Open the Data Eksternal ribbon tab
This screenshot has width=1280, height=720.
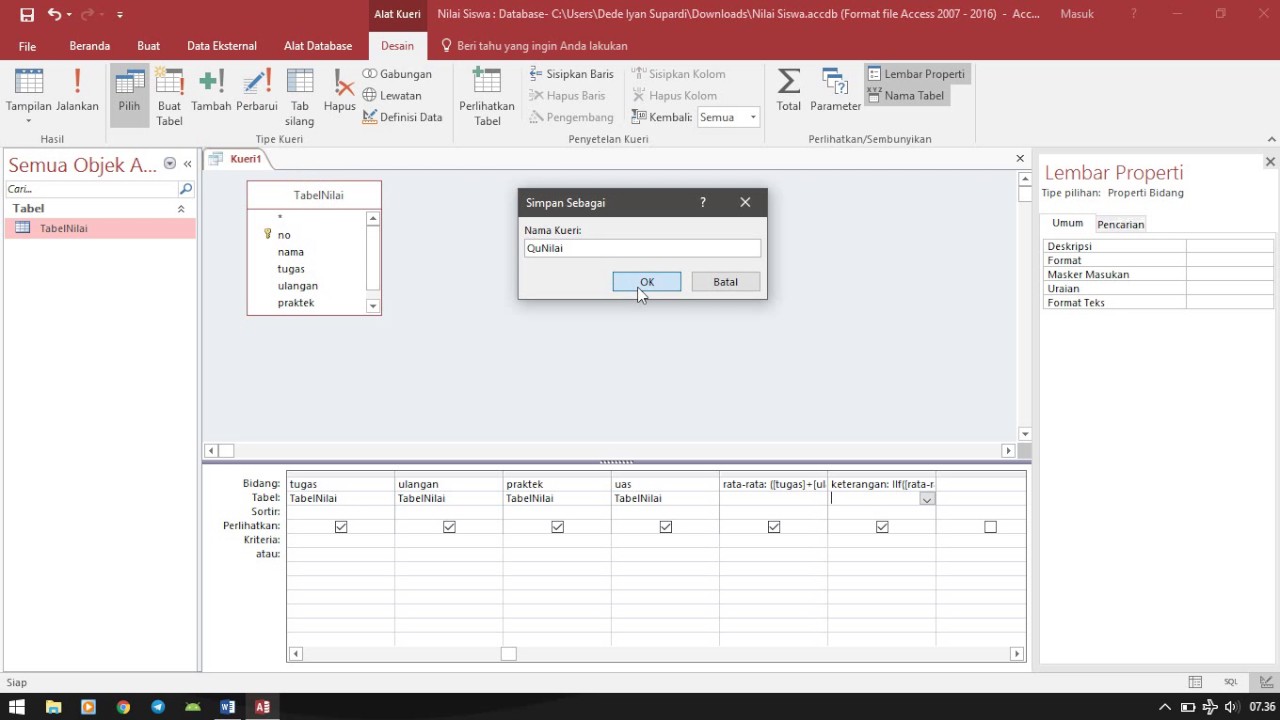(x=222, y=46)
